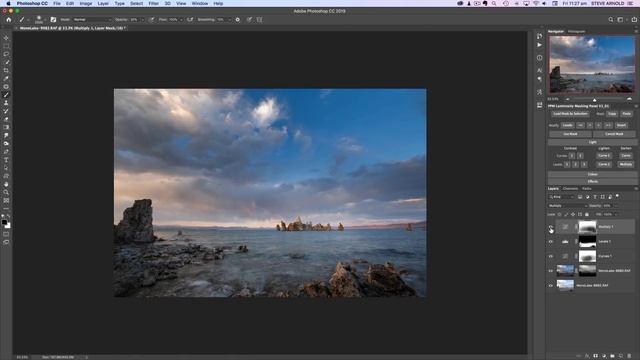The image size is (640, 360).
Task: Hide the bottom MonoLake RAF layer
Action: (x=551, y=285)
